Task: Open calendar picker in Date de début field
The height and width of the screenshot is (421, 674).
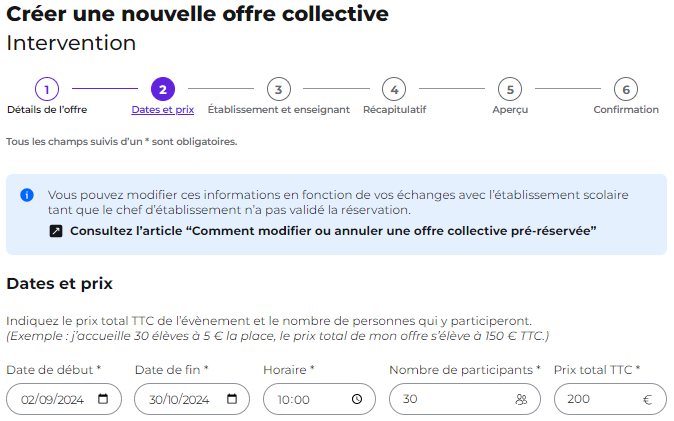Action: point(103,399)
